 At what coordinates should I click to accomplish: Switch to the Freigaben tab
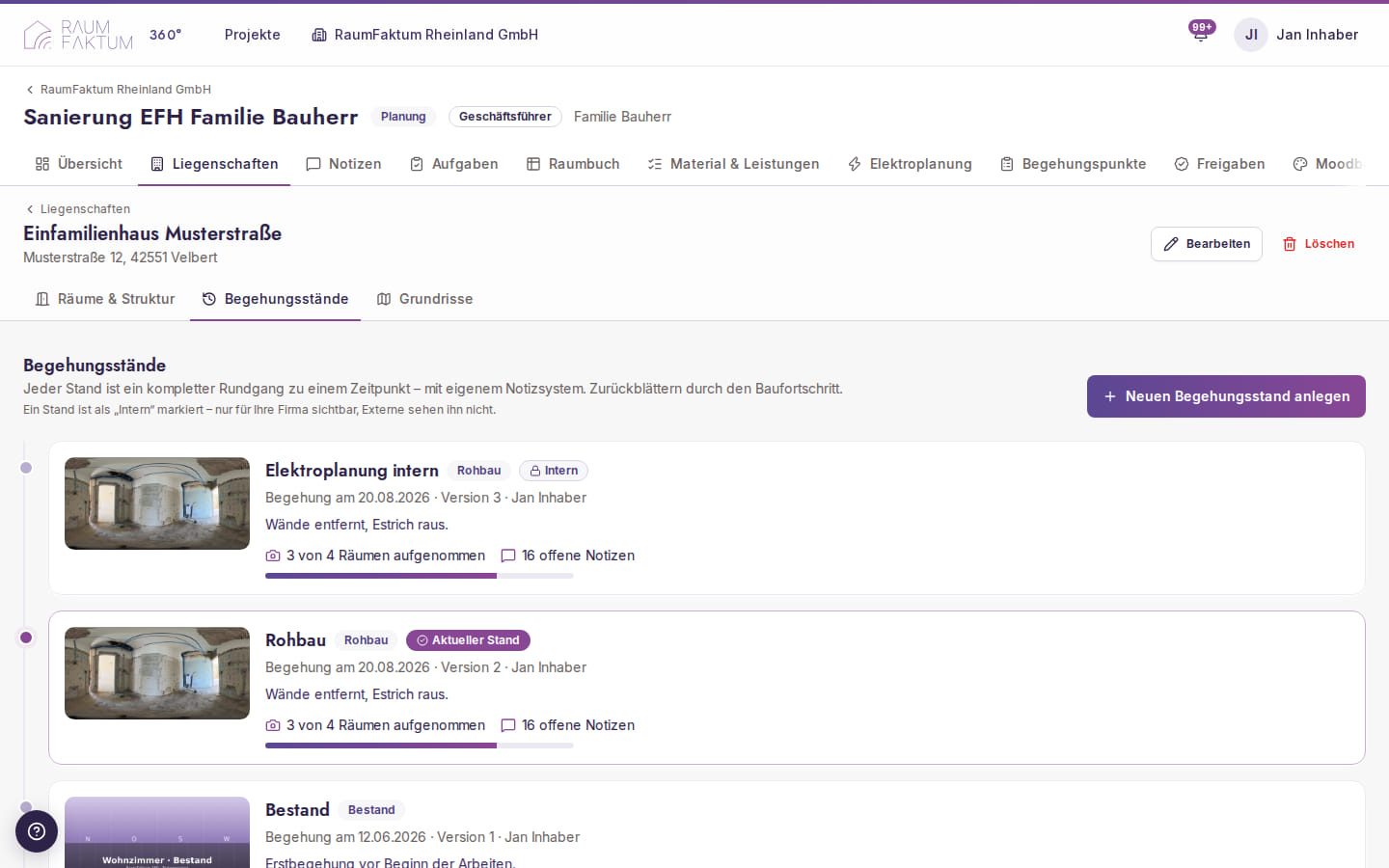(1220, 164)
